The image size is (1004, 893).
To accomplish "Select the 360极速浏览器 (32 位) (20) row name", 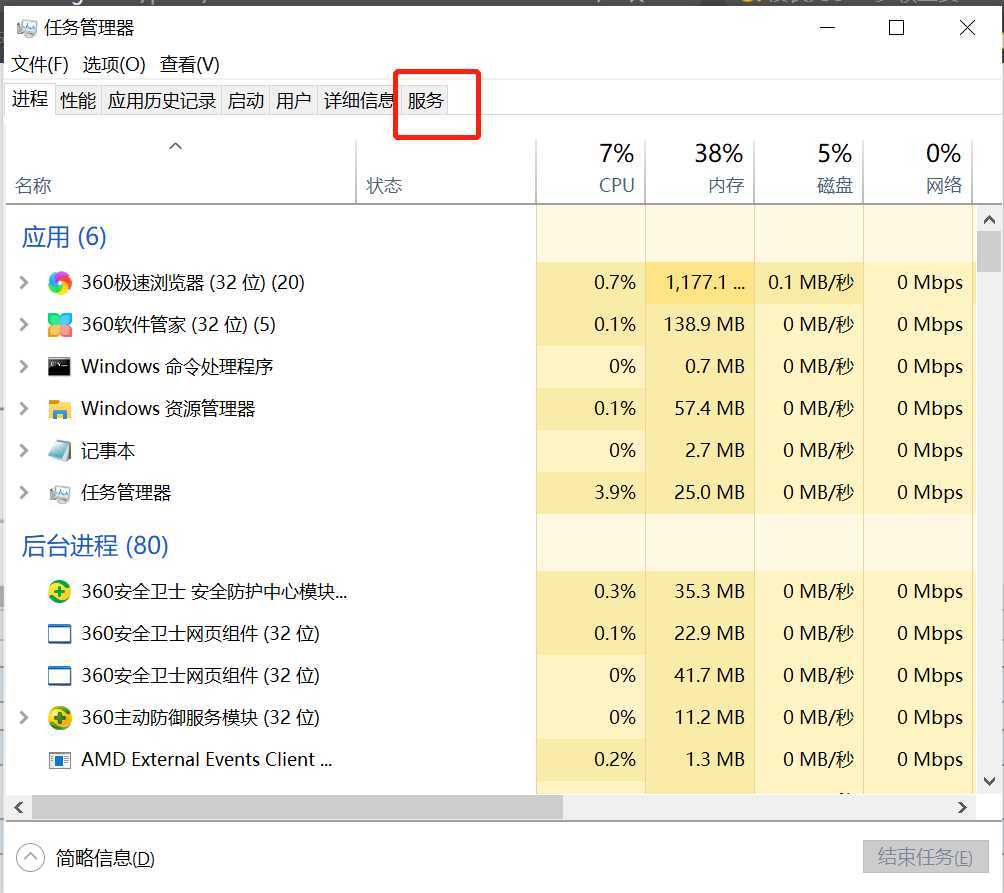I will (193, 282).
